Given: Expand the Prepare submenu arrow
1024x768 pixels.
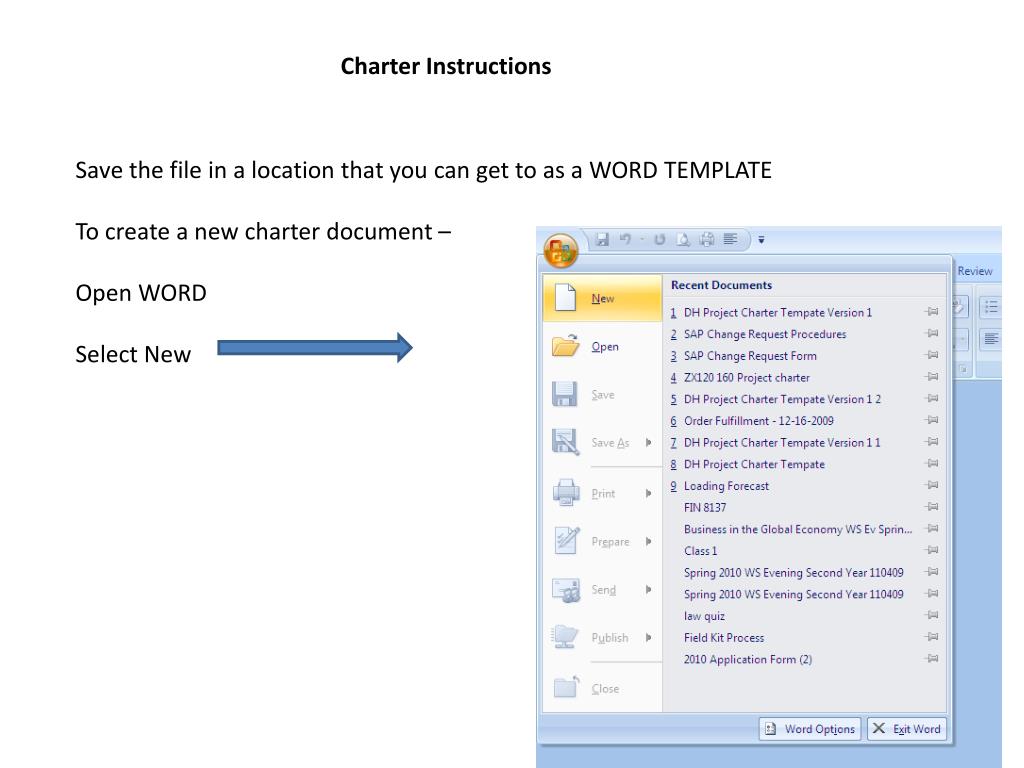Looking at the screenshot, I should (648, 541).
